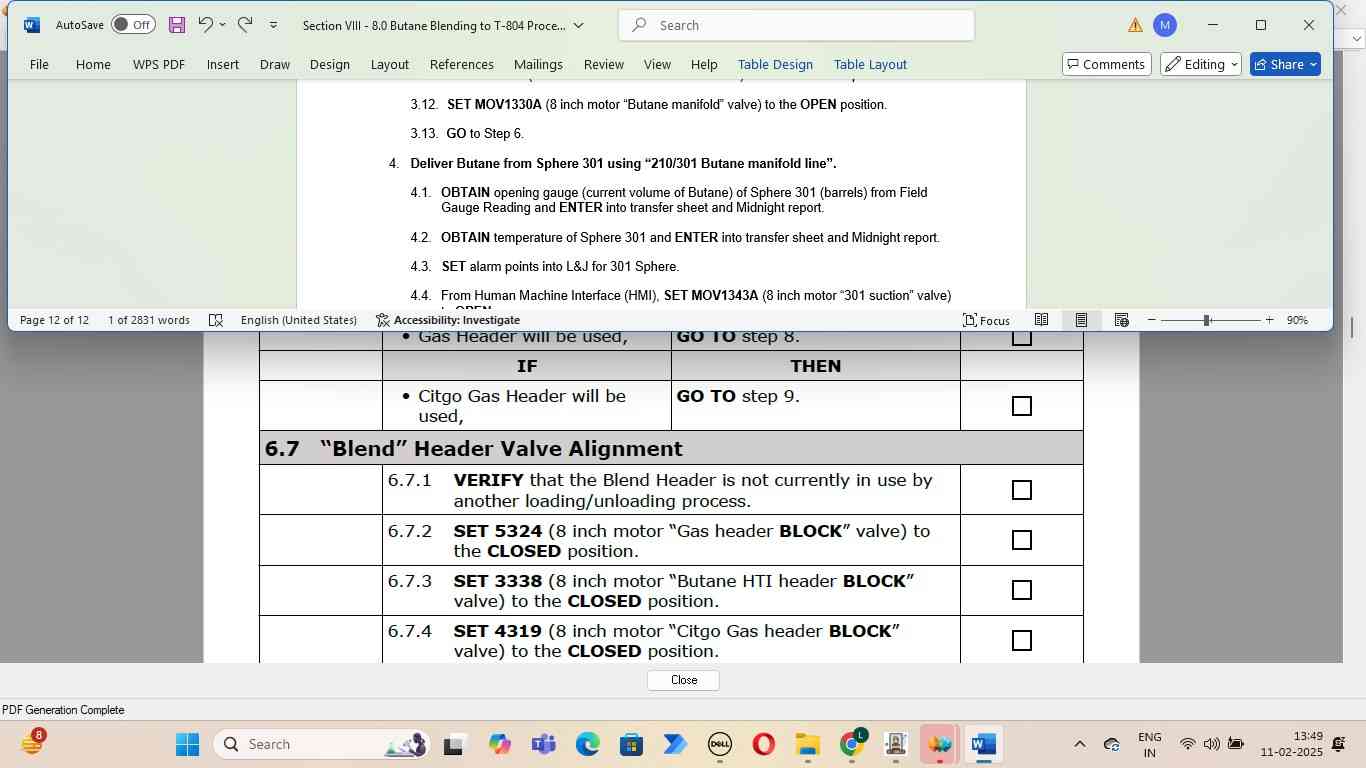Click the Close button below the PDF
The height and width of the screenshot is (768, 1366).
point(683,680)
